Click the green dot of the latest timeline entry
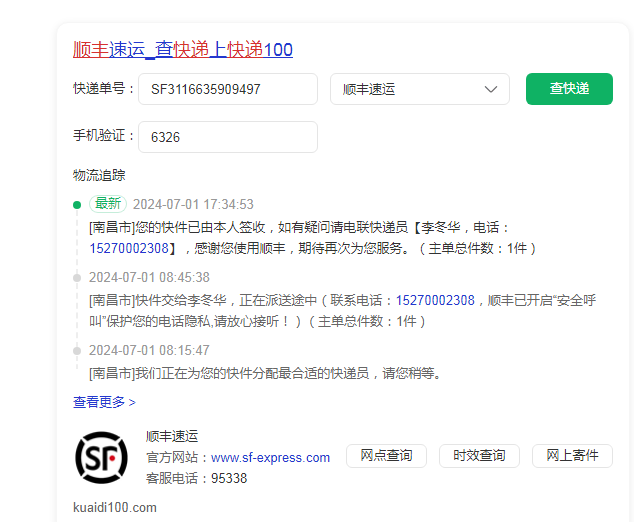 (x=77, y=205)
